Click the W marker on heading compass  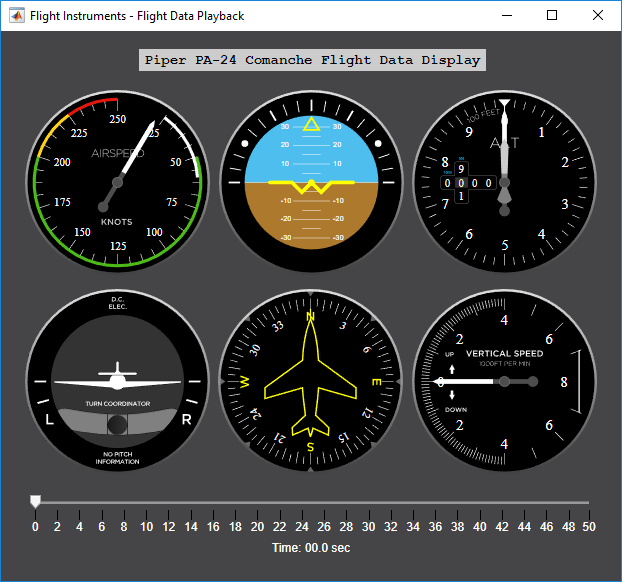(x=245, y=382)
